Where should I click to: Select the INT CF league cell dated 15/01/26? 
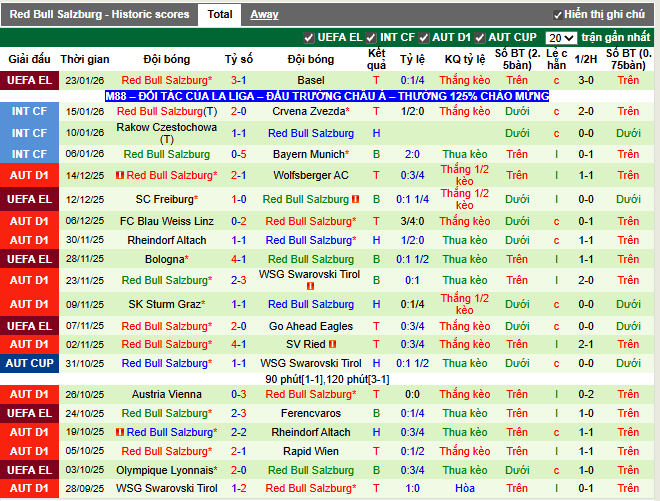coord(29,111)
